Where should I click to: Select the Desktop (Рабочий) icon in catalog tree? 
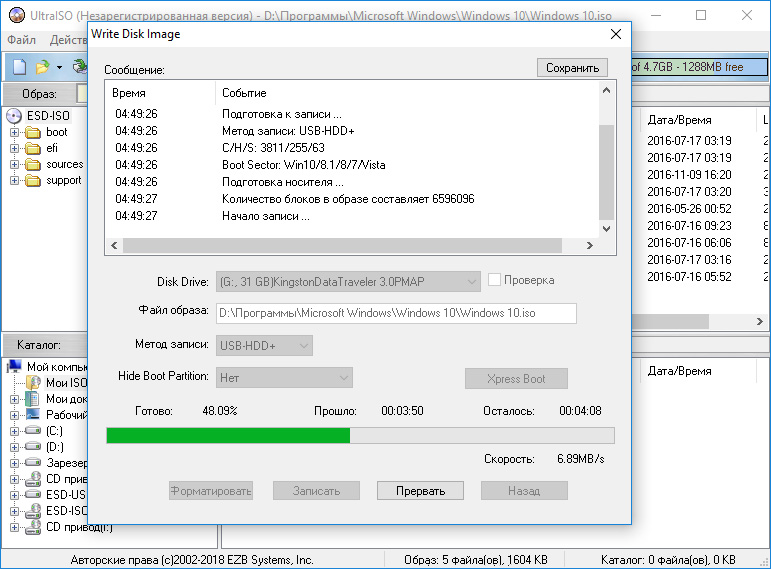[33, 415]
